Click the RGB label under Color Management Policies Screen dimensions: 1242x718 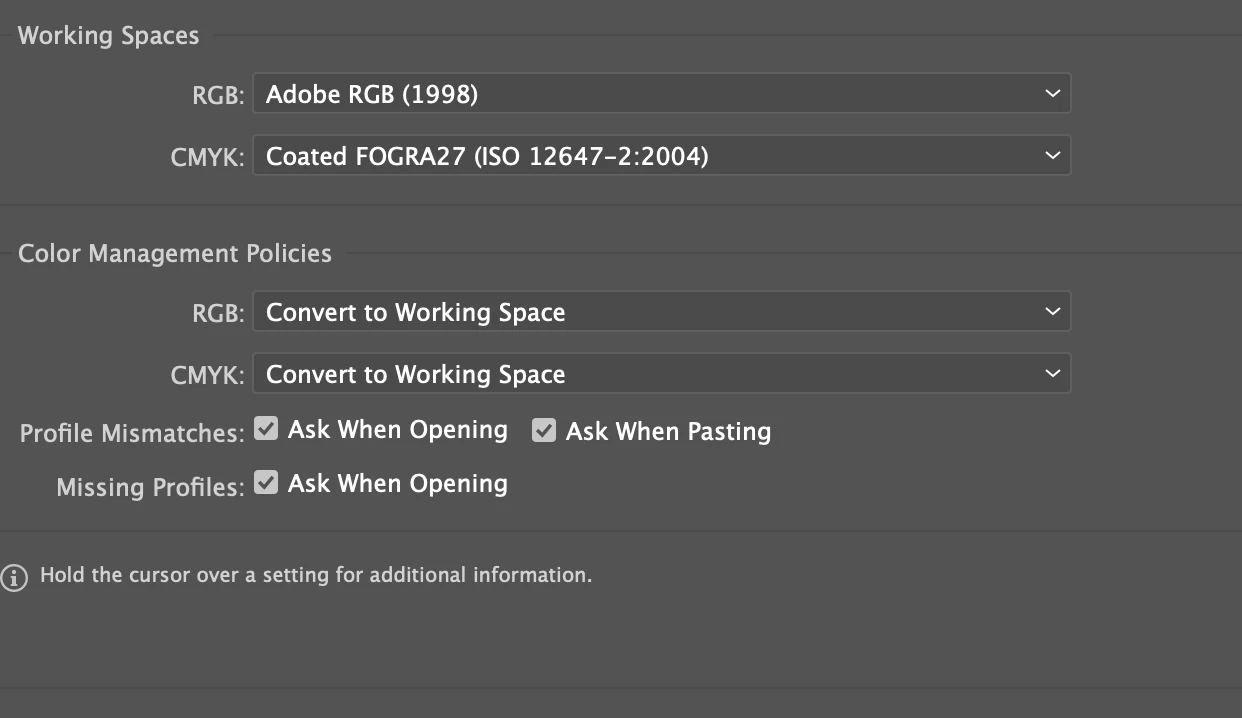pyautogui.click(x=218, y=314)
